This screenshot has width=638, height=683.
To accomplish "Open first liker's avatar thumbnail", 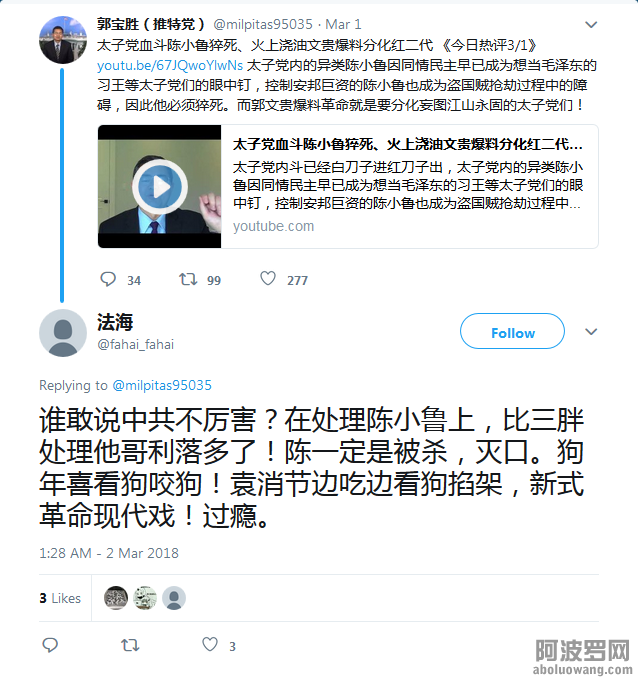I will coord(115,598).
